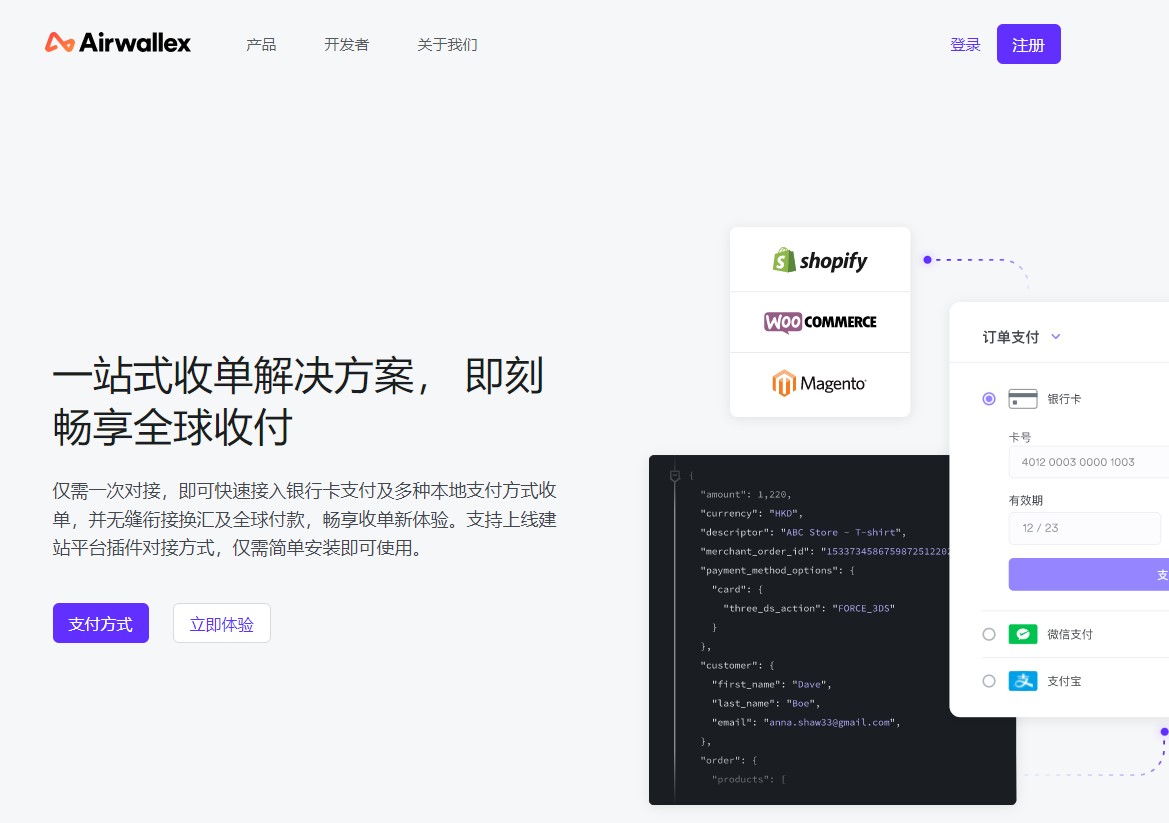Expand the 订单支付 dropdown chevron

tap(1056, 337)
